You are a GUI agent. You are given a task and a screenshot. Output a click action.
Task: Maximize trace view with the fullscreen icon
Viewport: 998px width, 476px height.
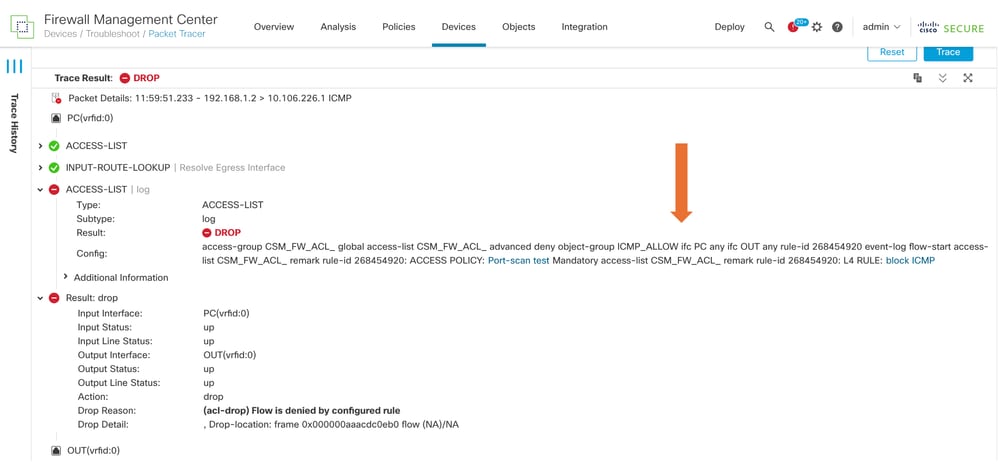(x=968, y=78)
